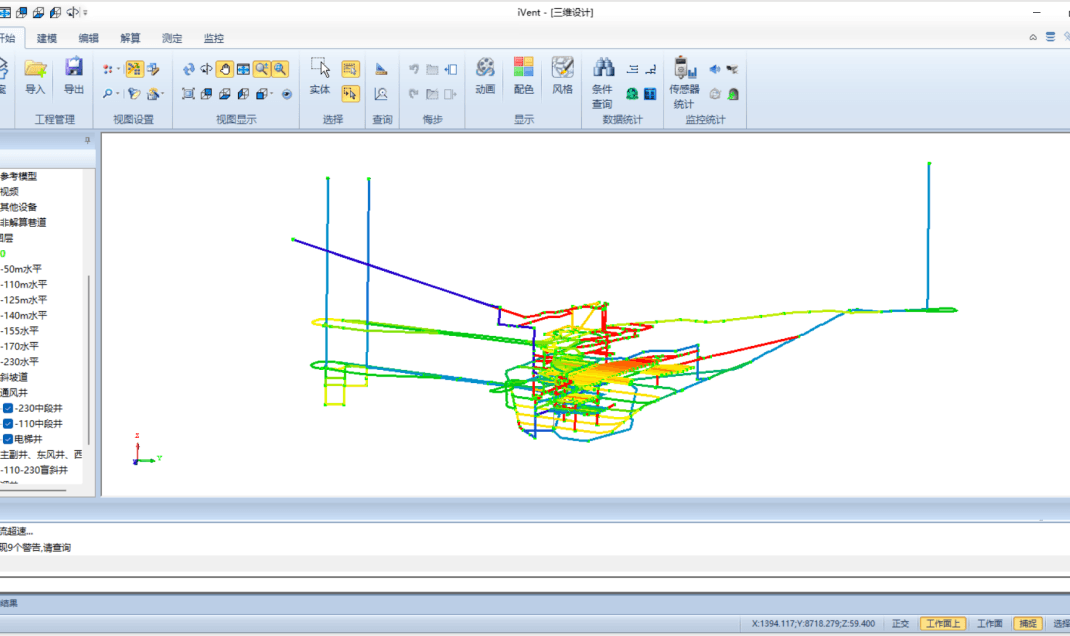Click the surveillance camera icon
The width and height of the screenshot is (1070, 636).
(x=733, y=69)
